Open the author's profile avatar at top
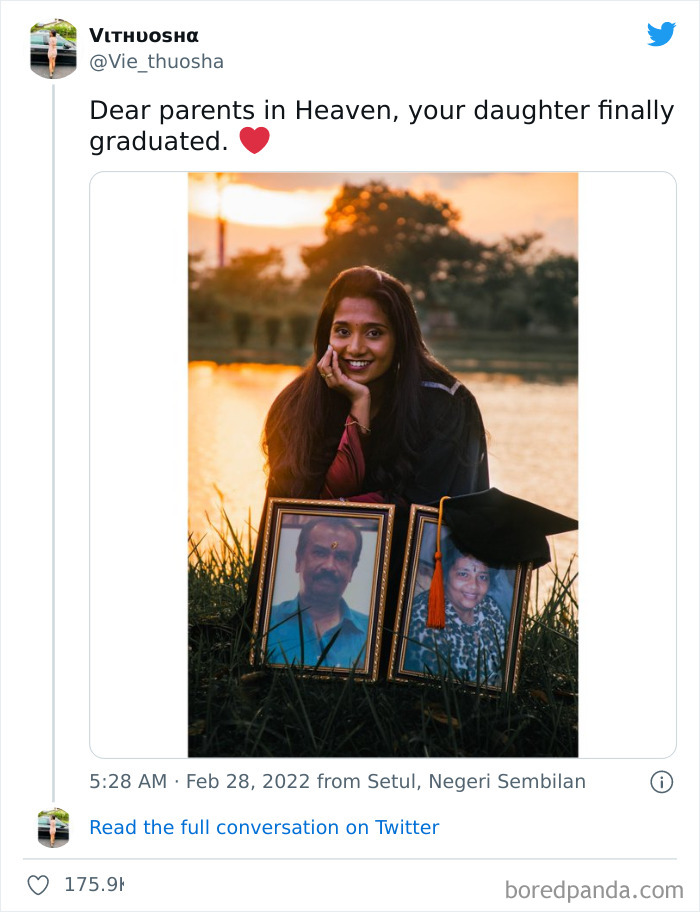 [53, 48]
